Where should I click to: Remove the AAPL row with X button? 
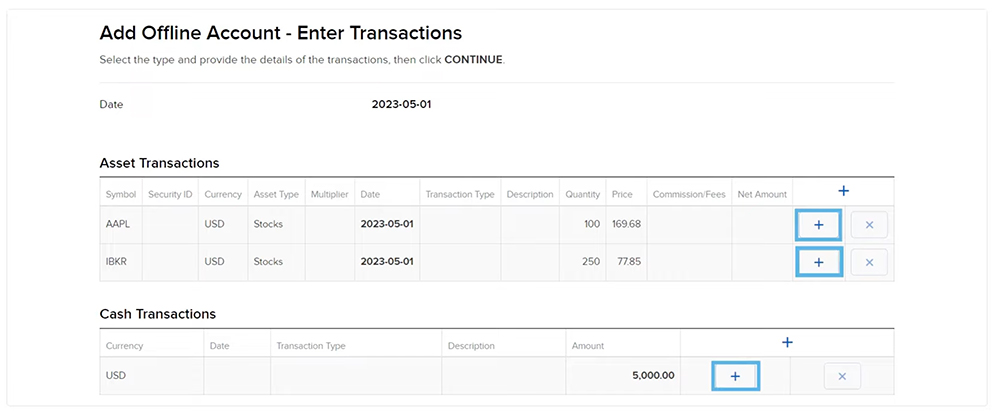pyautogui.click(x=869, y=225)
